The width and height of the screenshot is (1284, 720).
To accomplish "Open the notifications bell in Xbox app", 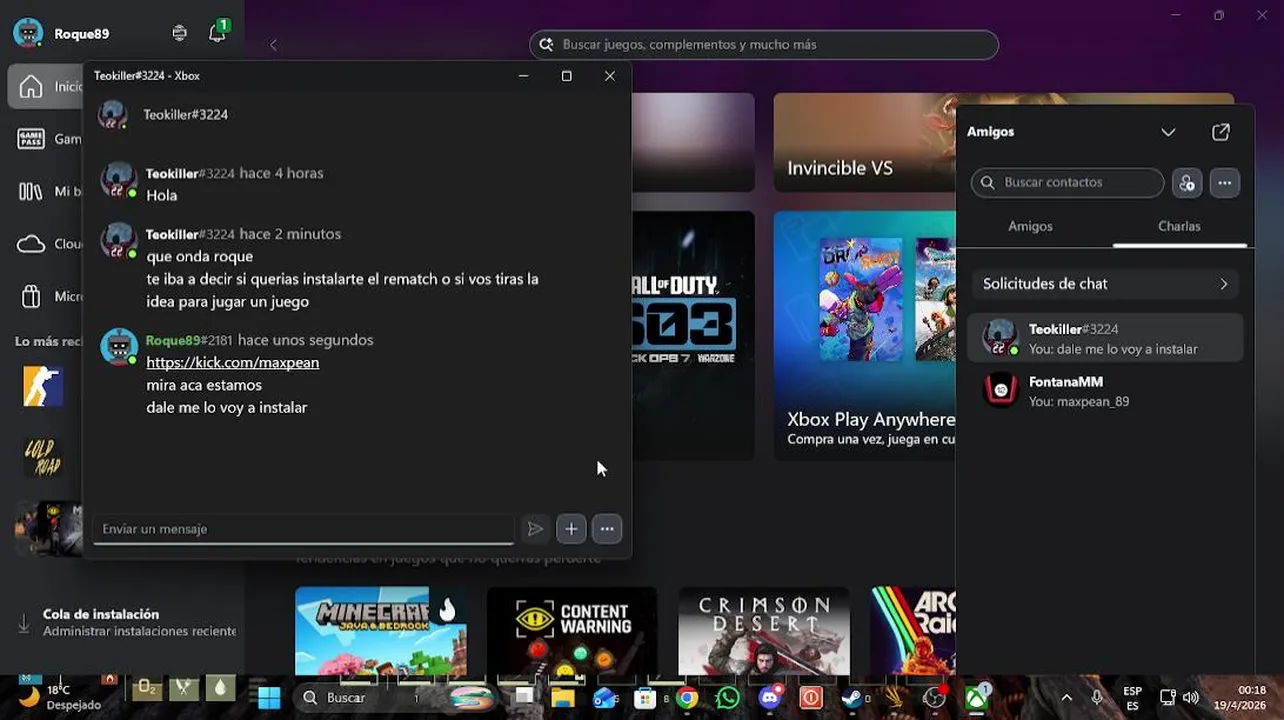I will point(217,33).
